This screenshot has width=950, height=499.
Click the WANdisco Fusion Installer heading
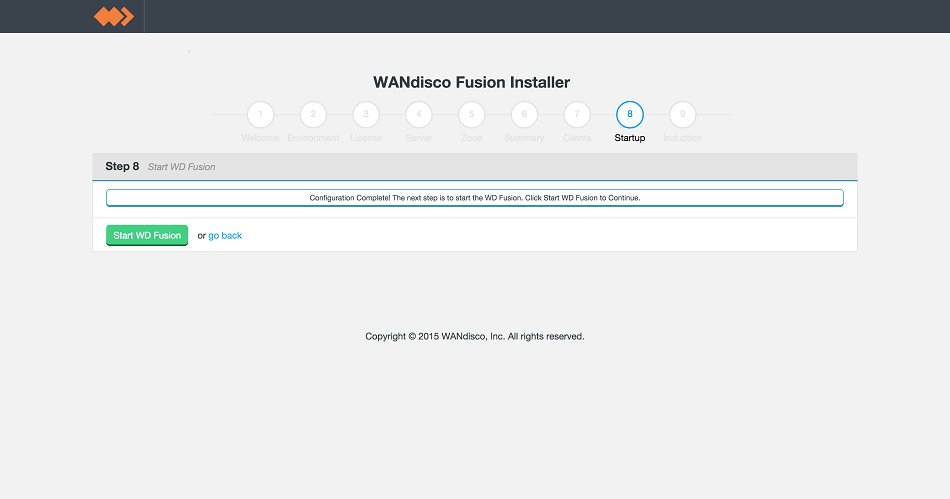click(471, 82)
